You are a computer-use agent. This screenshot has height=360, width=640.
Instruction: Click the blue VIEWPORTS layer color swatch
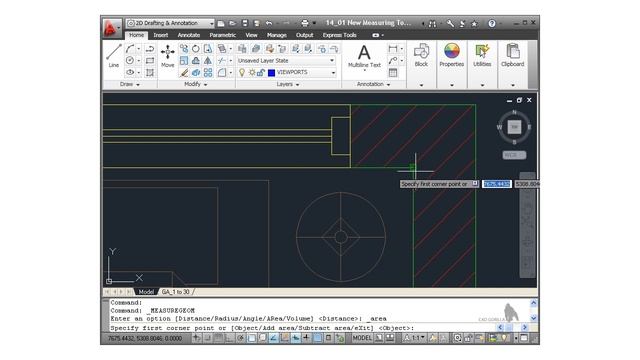tap(271, 73)
